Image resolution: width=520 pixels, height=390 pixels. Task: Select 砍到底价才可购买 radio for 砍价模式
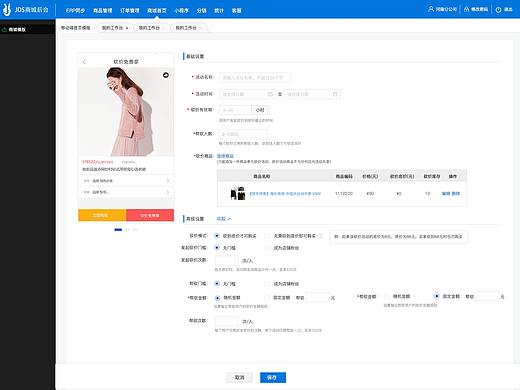click(217, 236)
